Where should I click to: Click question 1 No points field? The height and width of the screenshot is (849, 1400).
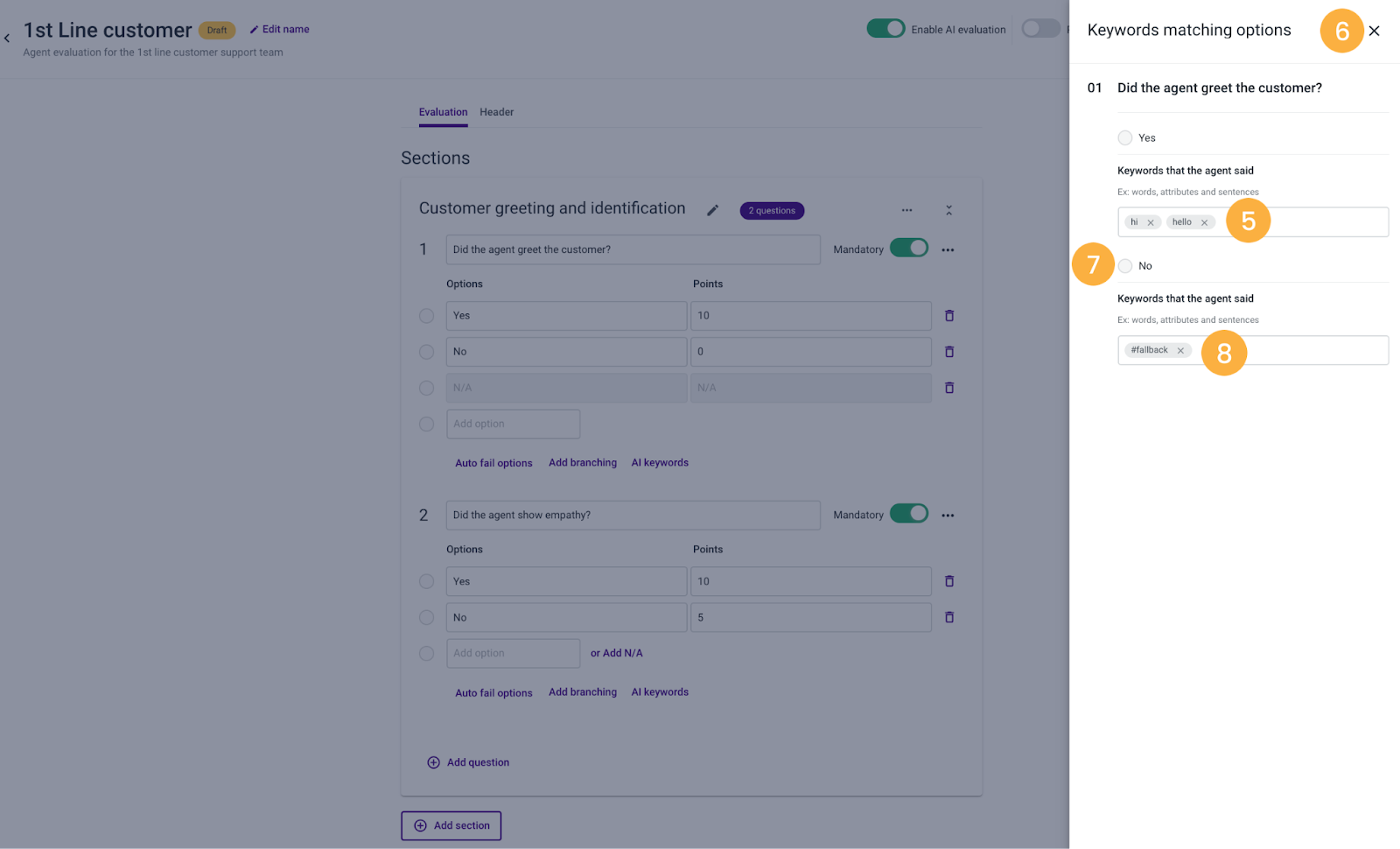pyautogui.click(x=811, y=352)
